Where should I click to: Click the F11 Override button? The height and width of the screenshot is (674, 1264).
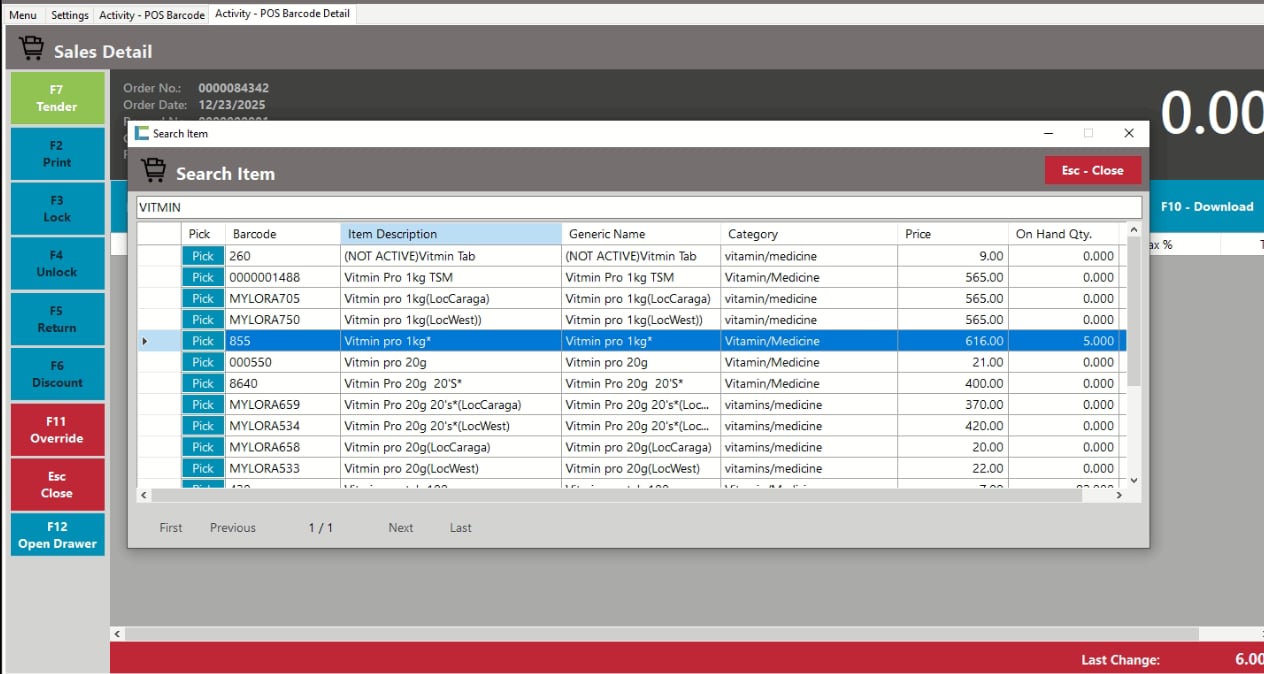[57, 430]
